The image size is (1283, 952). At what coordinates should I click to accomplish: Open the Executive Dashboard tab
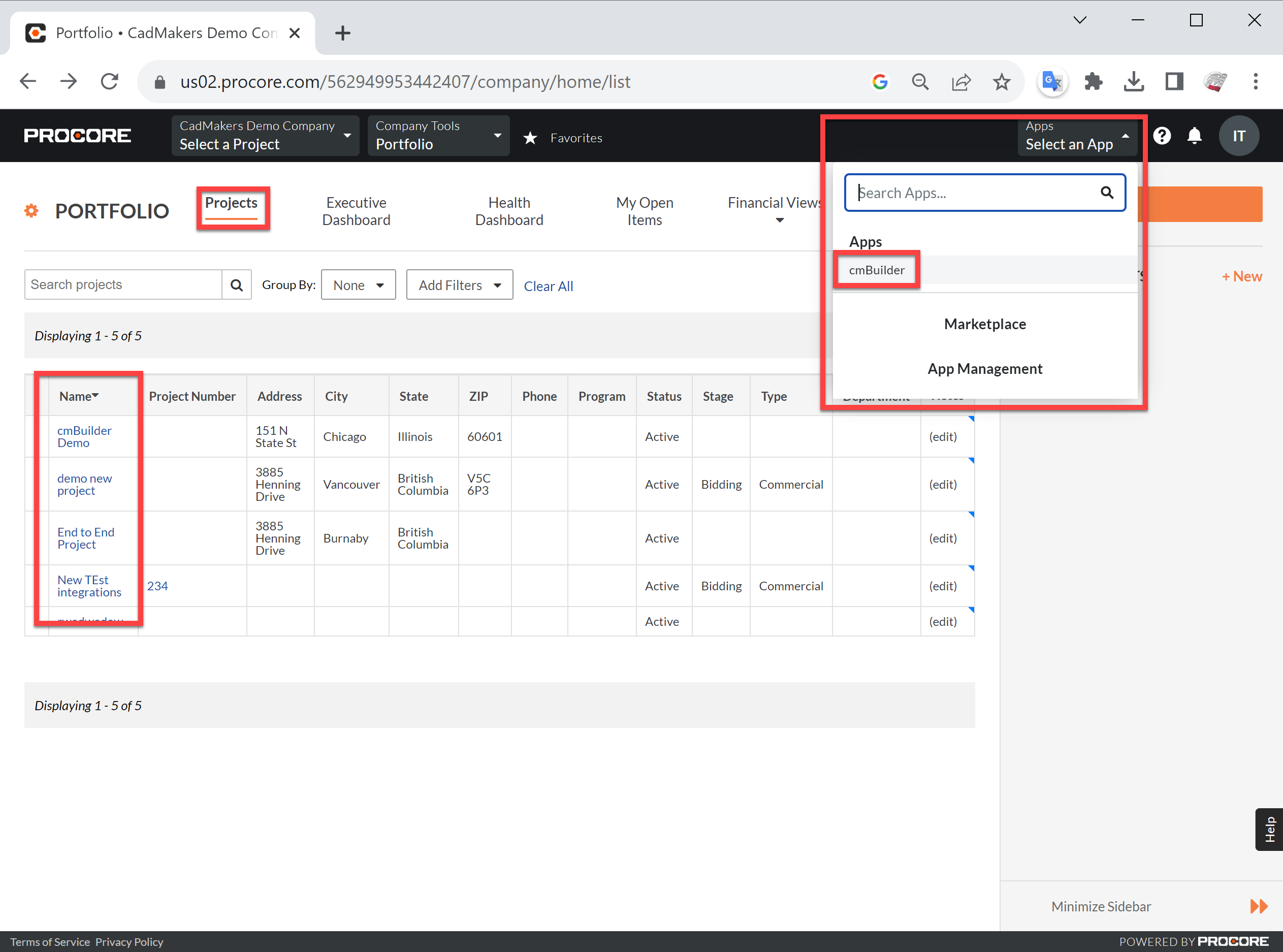point(356,211)
